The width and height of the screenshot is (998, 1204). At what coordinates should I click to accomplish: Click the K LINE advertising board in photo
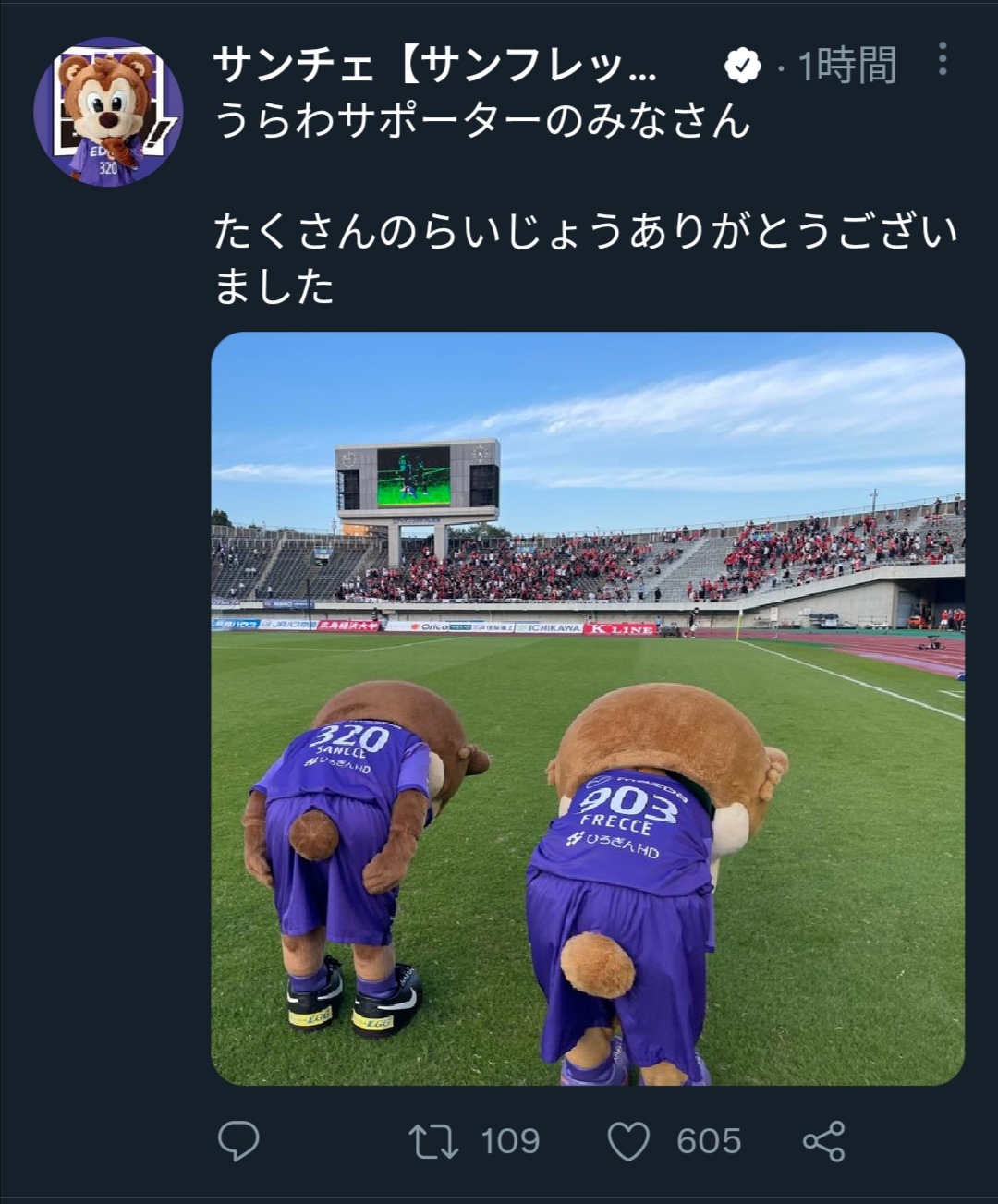coord(620,628)
